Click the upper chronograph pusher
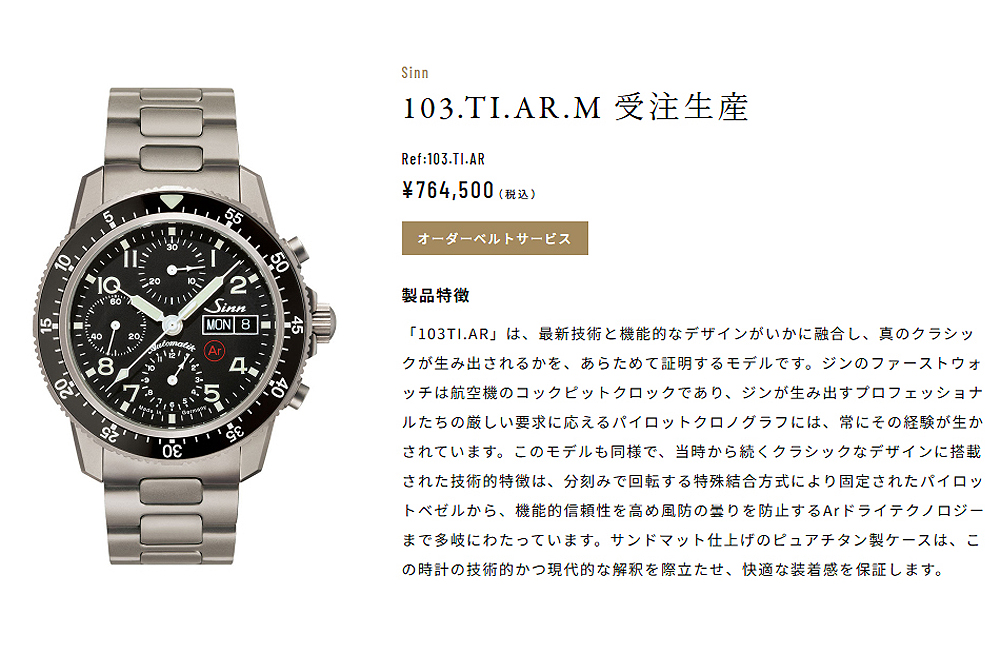Image resolution: width=1000 pixels, height=650 pixels. click(296, 250)
